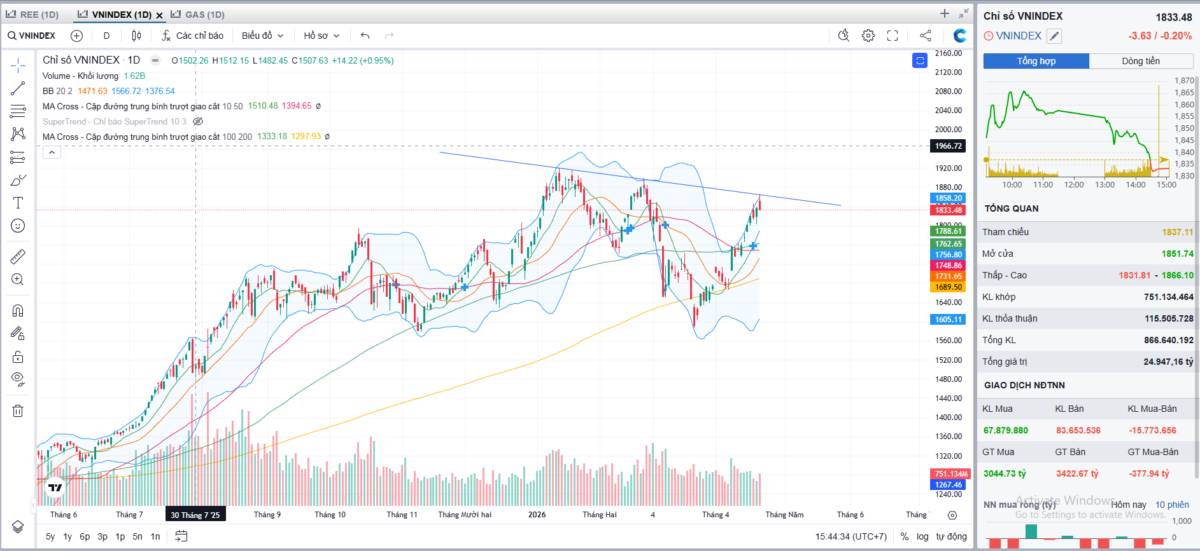Open chart settings gear icon
1200x551 pixels.
pyautogui.click(x=868, y=35)
